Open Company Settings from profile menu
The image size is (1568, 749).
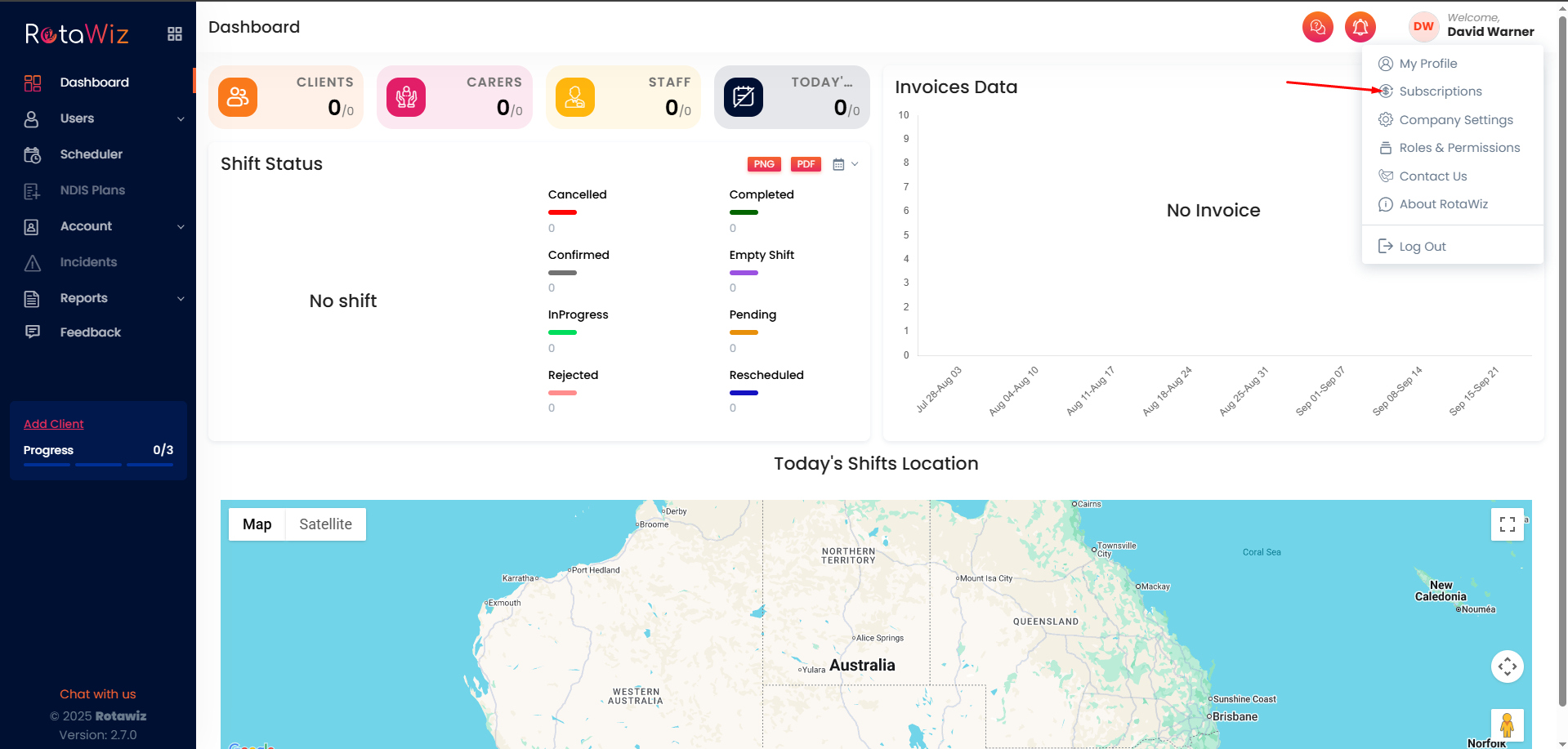point(1455,120)
